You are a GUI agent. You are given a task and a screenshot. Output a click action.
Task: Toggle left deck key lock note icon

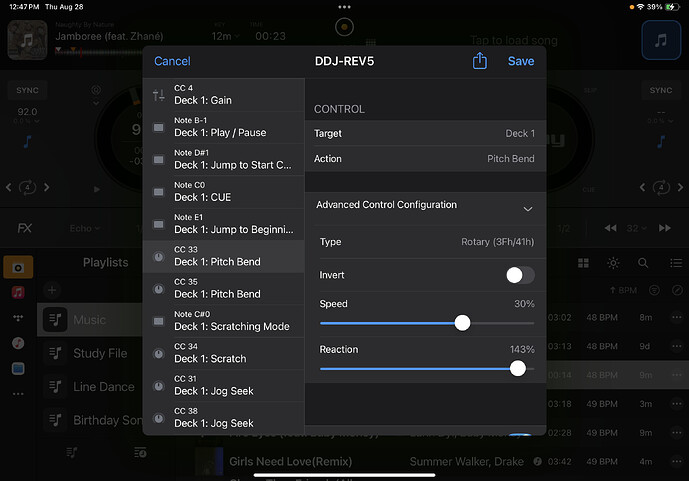27,141
